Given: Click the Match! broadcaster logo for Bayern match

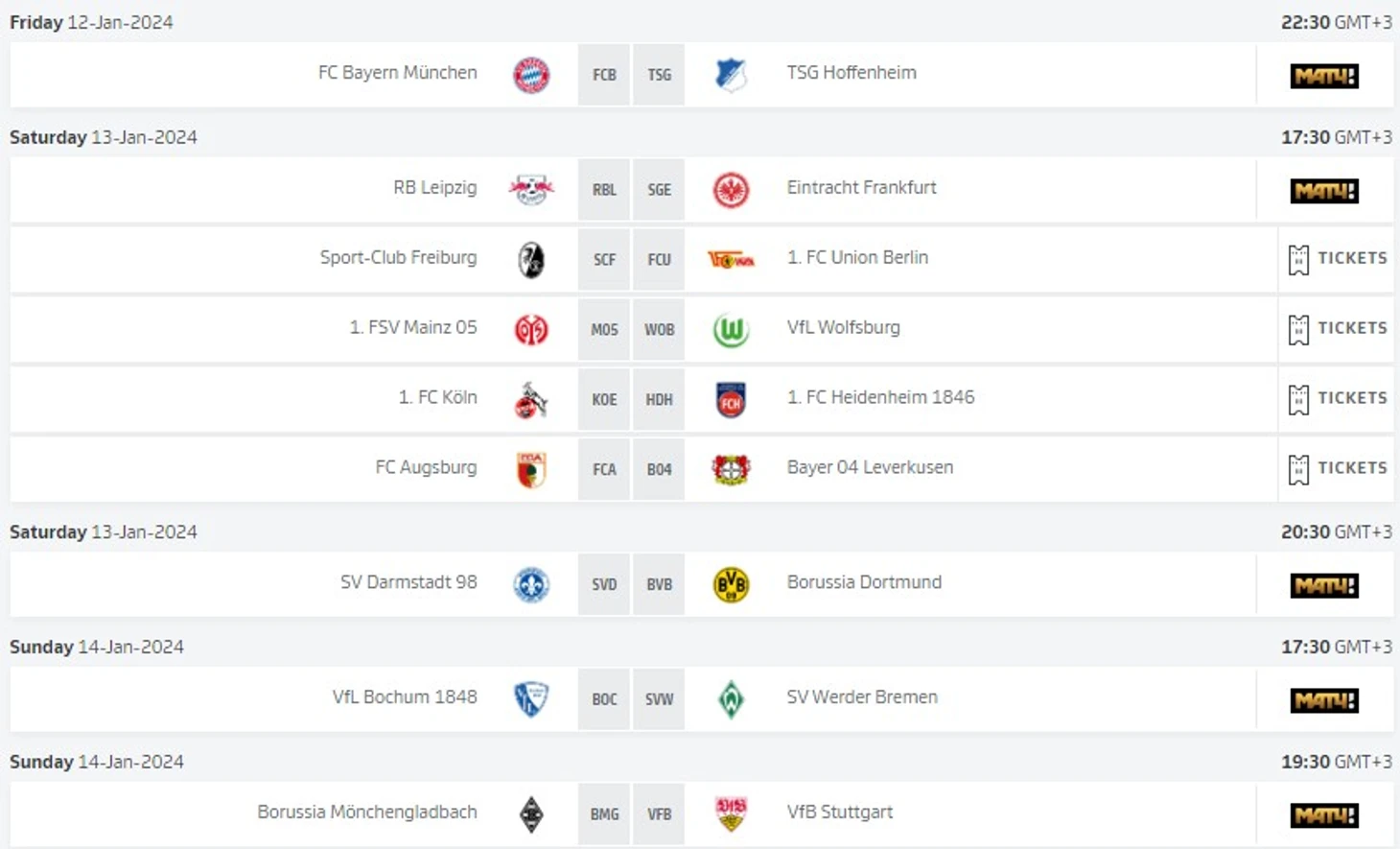Looking at the screenshot, I should coord(1324,76).
